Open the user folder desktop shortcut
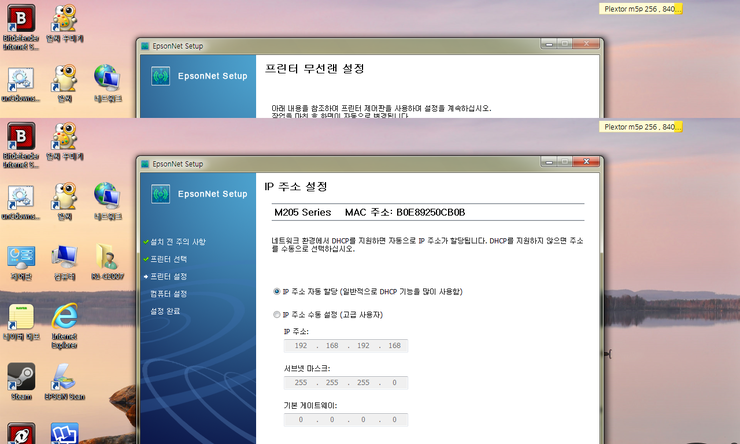 coord(106,258)
